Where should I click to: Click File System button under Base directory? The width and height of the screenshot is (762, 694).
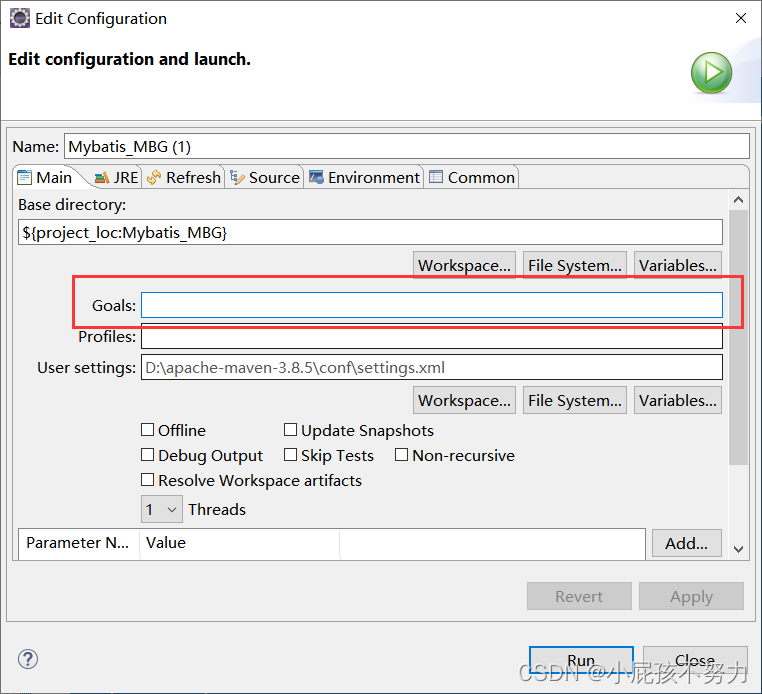pyautogui.click(x=574, y=265)
